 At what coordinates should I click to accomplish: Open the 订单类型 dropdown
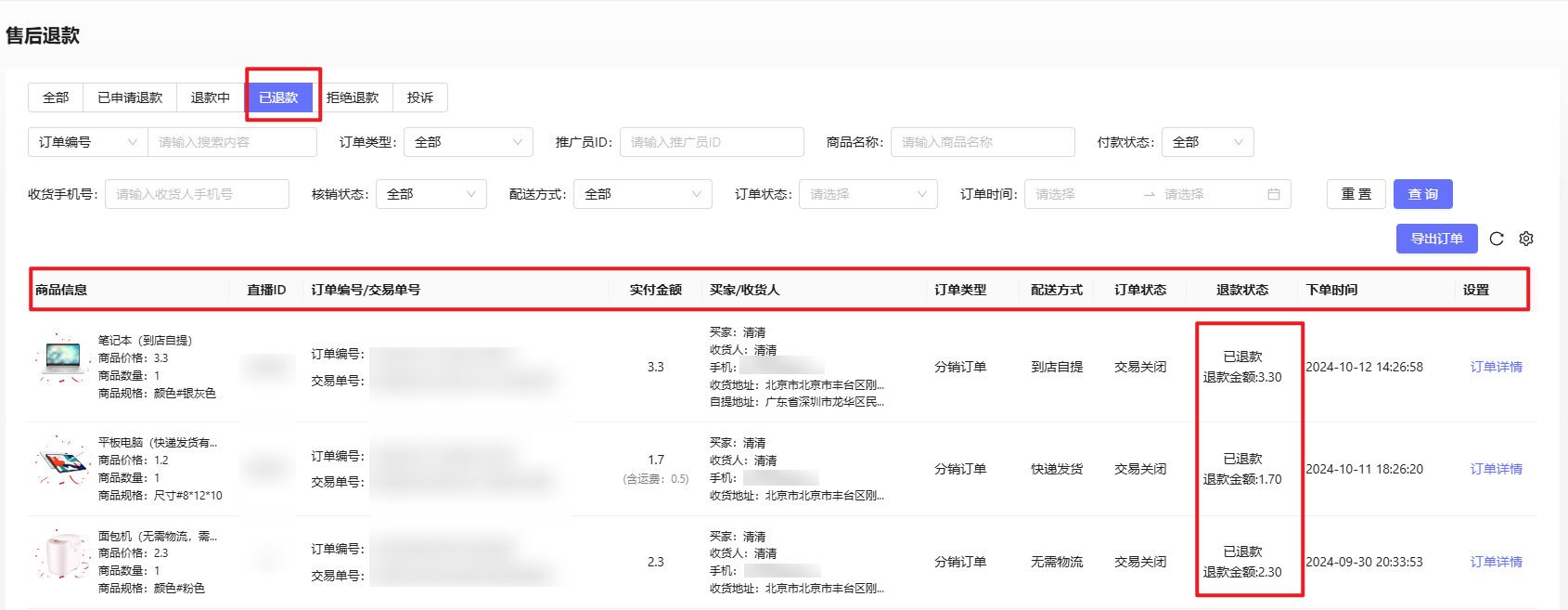click(x=468, y=142)
